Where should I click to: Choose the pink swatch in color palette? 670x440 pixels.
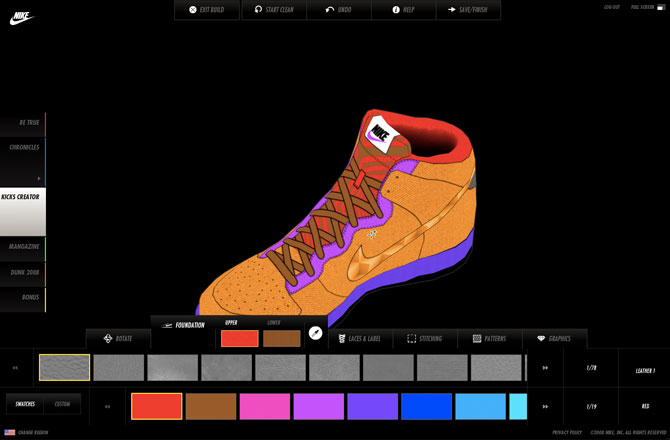pyautogui.click(x=265, y=406)
